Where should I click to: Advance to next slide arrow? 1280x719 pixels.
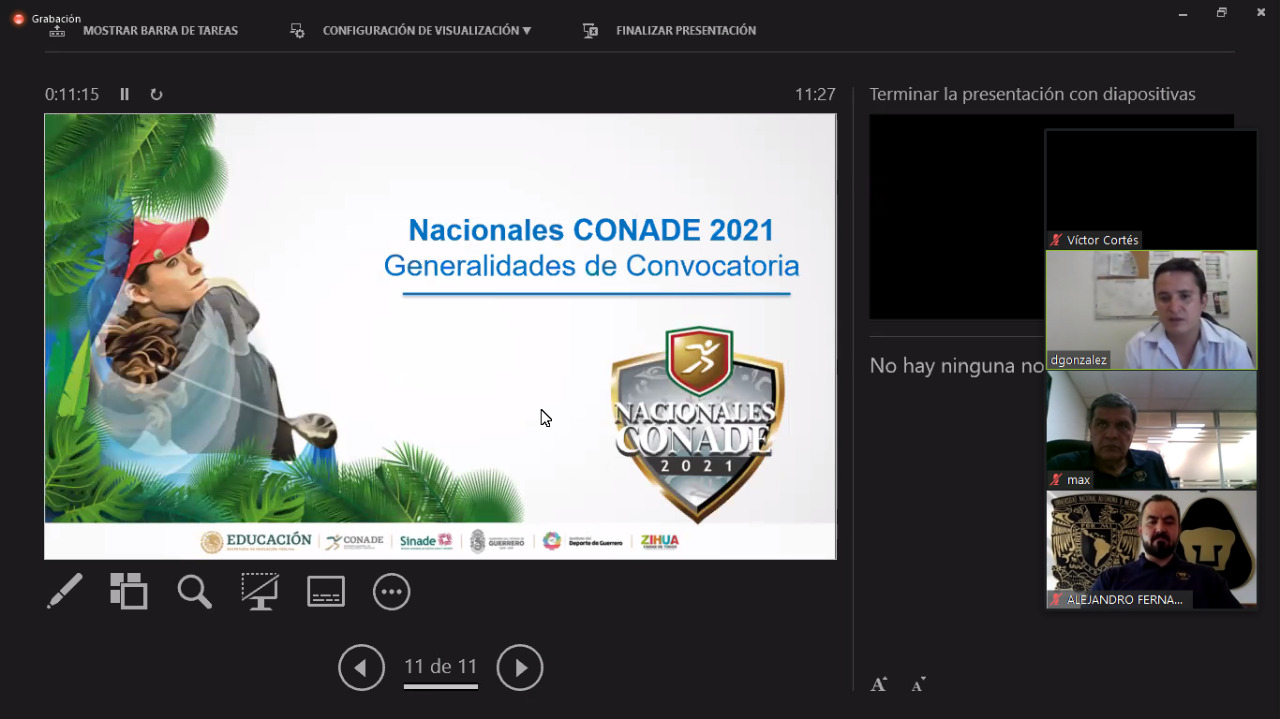520,668
